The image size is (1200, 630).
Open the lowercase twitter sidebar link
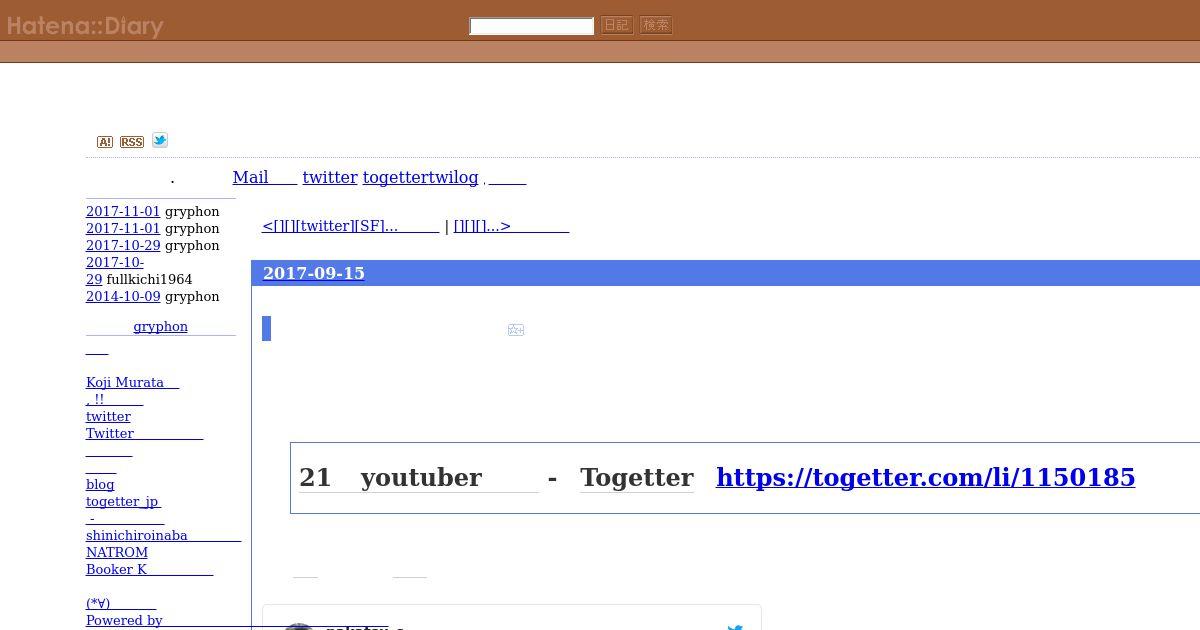[108, 416]
